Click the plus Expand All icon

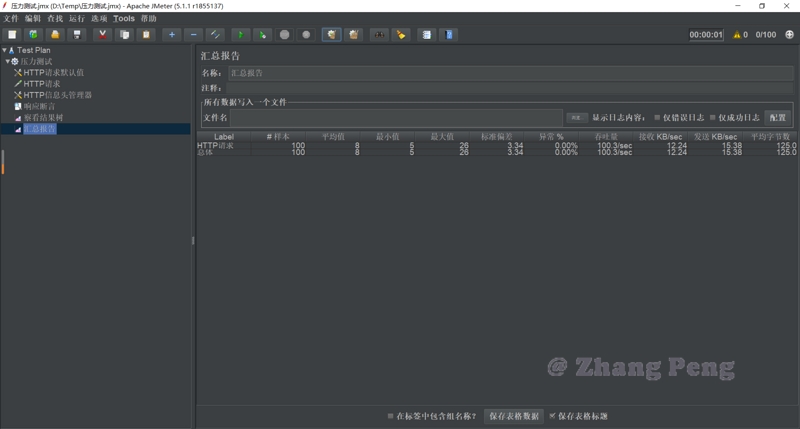coord(171,35)
